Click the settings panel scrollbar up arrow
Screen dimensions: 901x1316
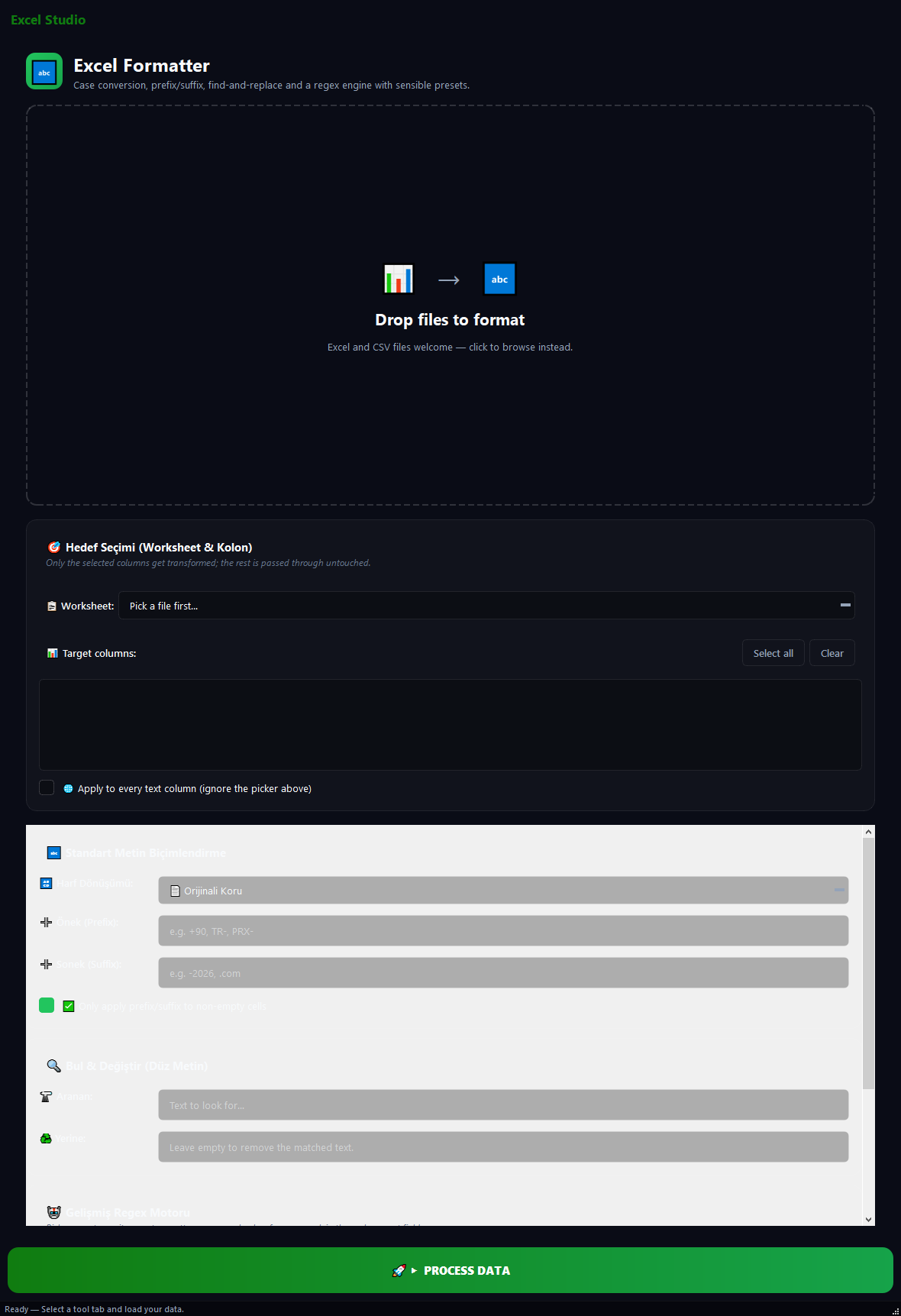point(869,832)
